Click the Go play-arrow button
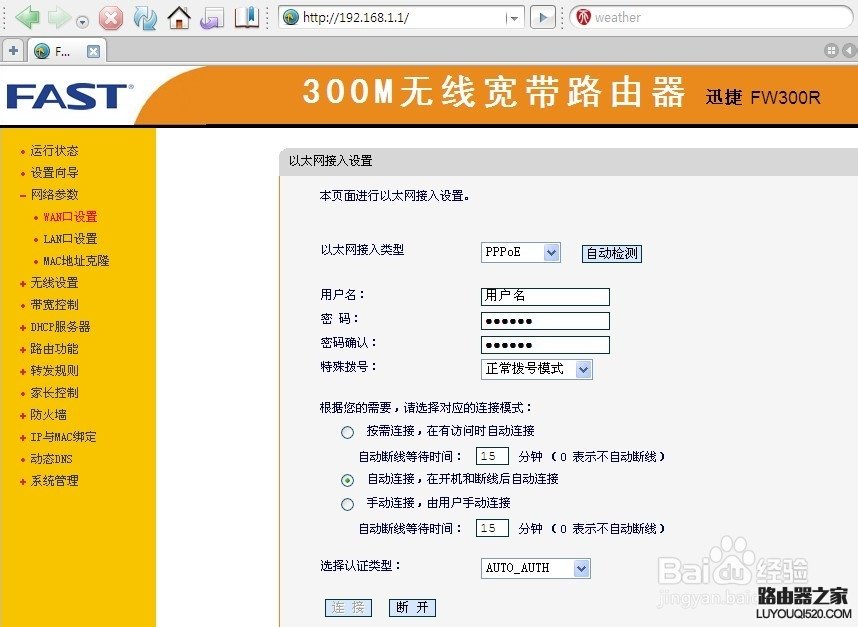The image size is (858, 627). coord(543,18)
